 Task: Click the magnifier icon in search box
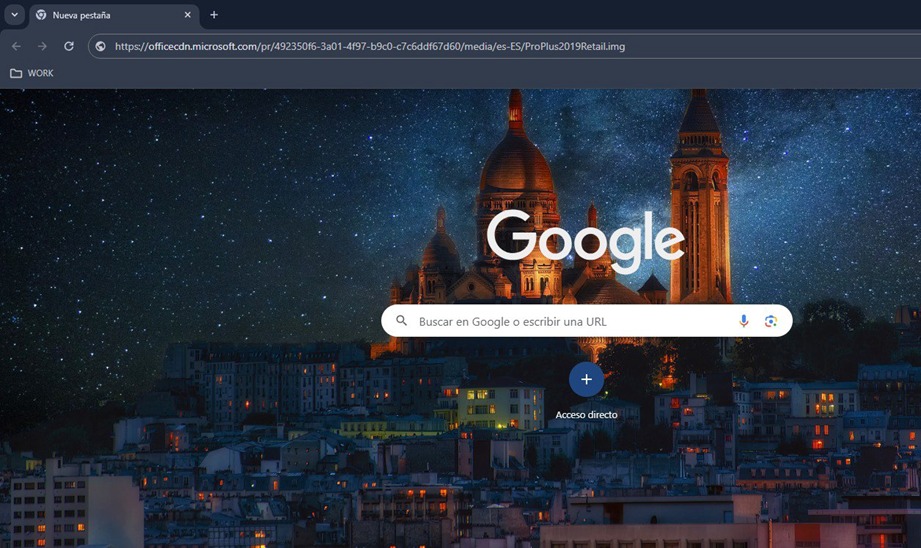point(402,321)
